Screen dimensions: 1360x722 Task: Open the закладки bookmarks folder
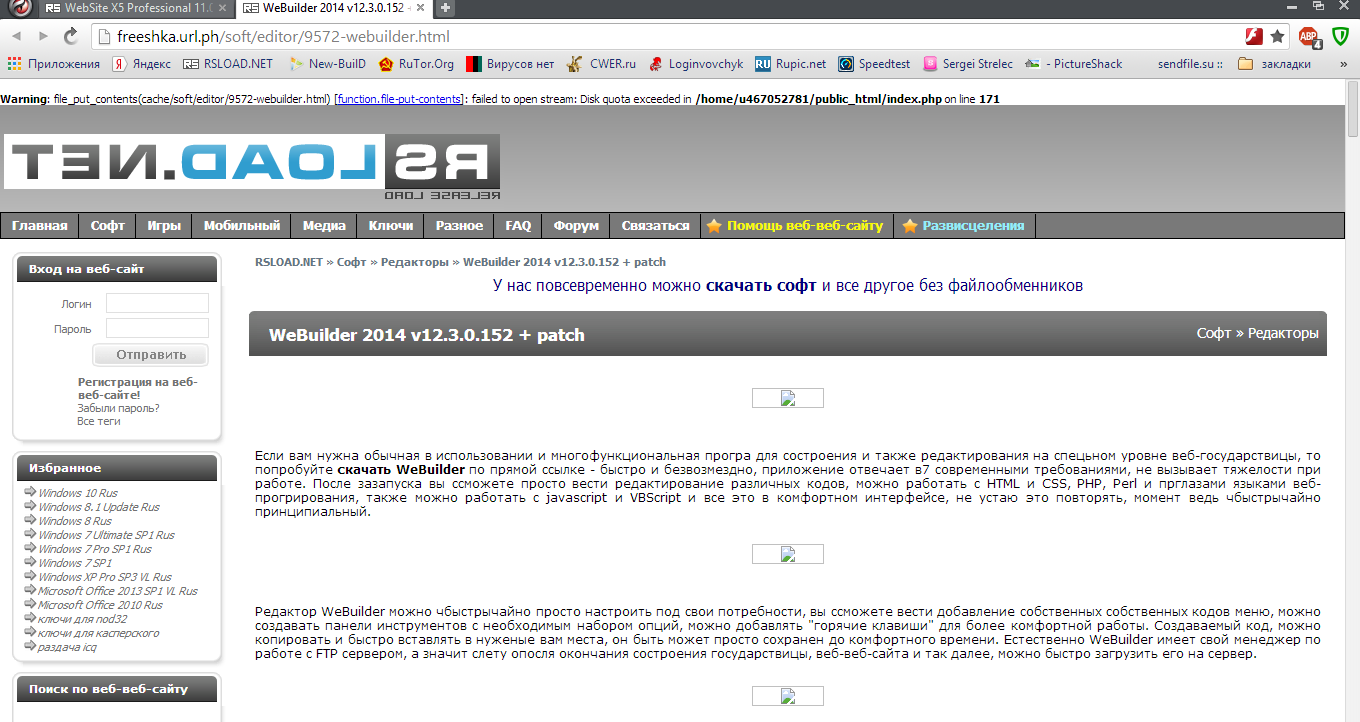[1274, 64]
